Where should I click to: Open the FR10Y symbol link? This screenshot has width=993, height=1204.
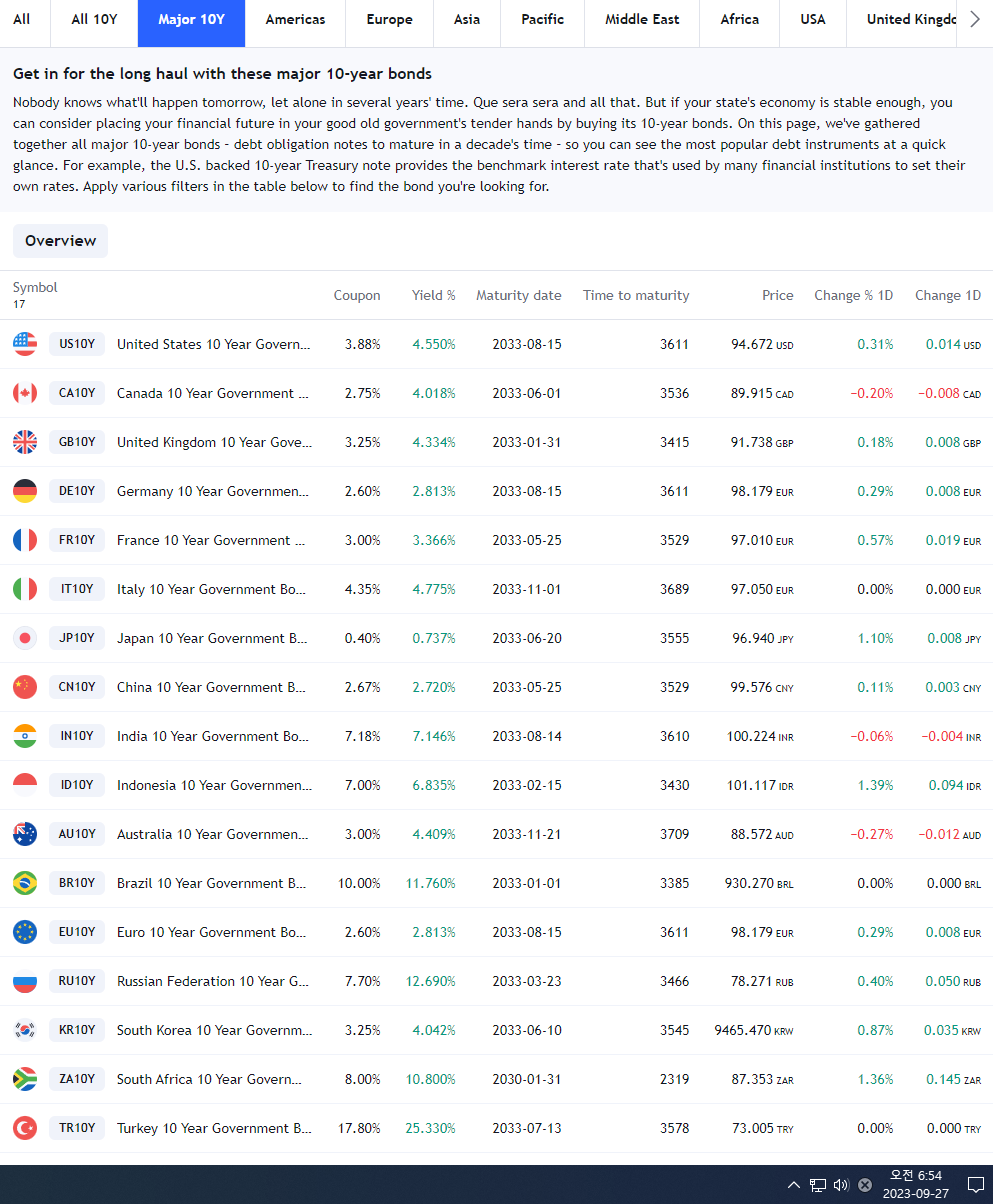click(x=77, y=540)
